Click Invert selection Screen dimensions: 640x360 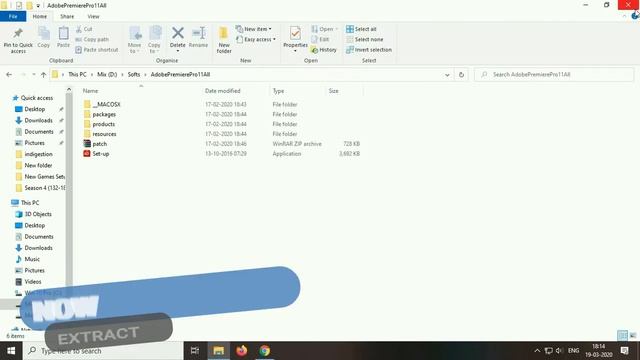point(369,49)
